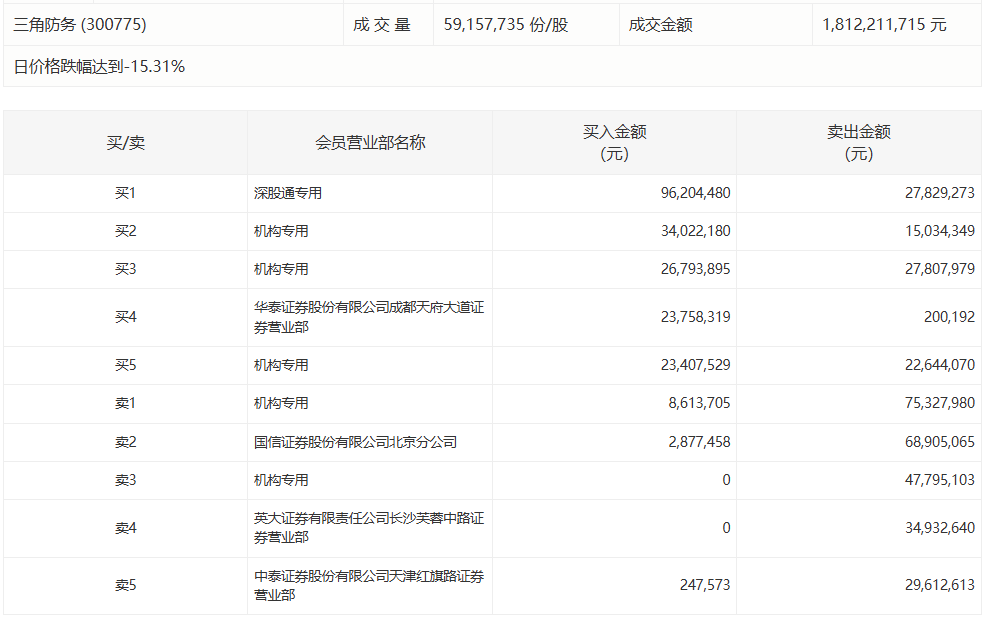This screenshot has height=618, width=987.
Task: Open the 中泰证券天津红旗路证券营业部 entry
Action: click(368, 585)
